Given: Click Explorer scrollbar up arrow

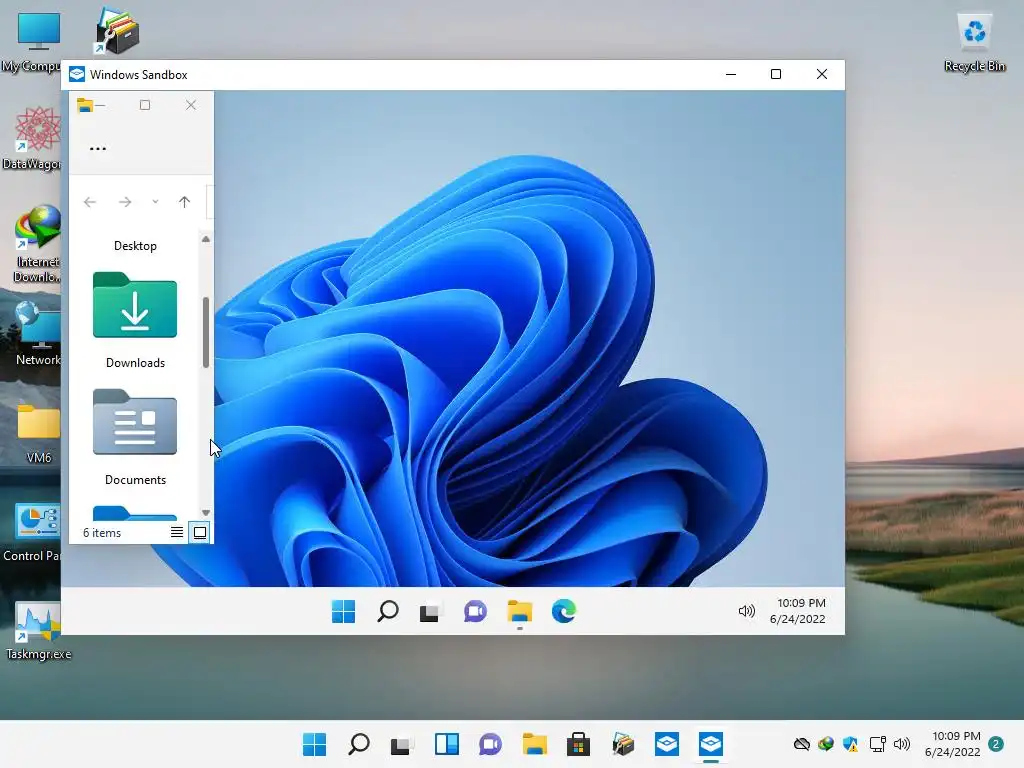Looking at the screenshot, I should click(206, 239).
